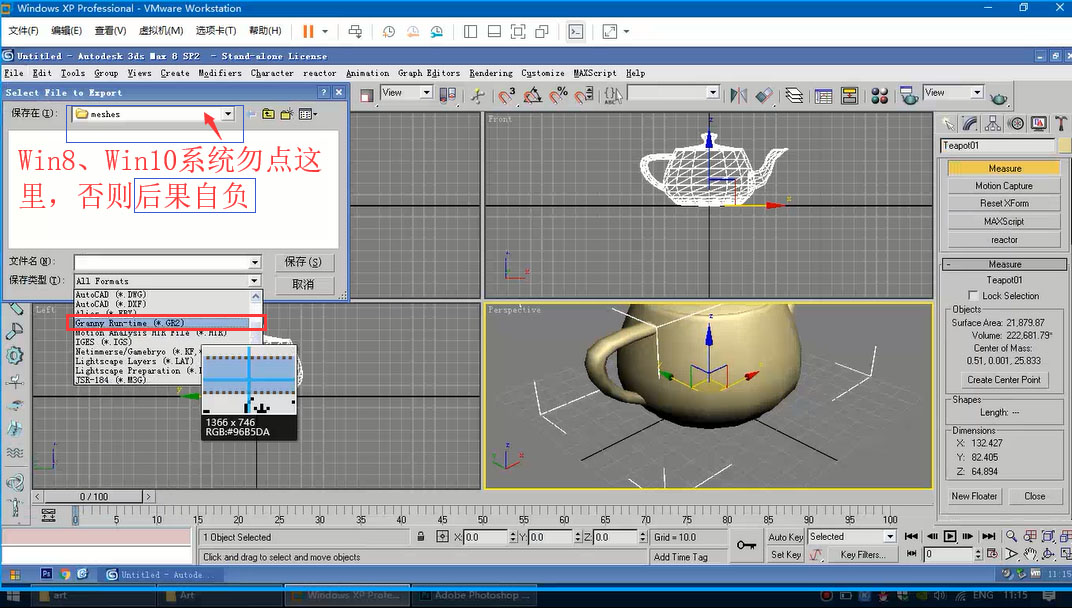Viewport: 1072px width, 608px height.
Task: Click the Quick Render teapot icon
Action: pyautogui.click(x=998, y=98)
